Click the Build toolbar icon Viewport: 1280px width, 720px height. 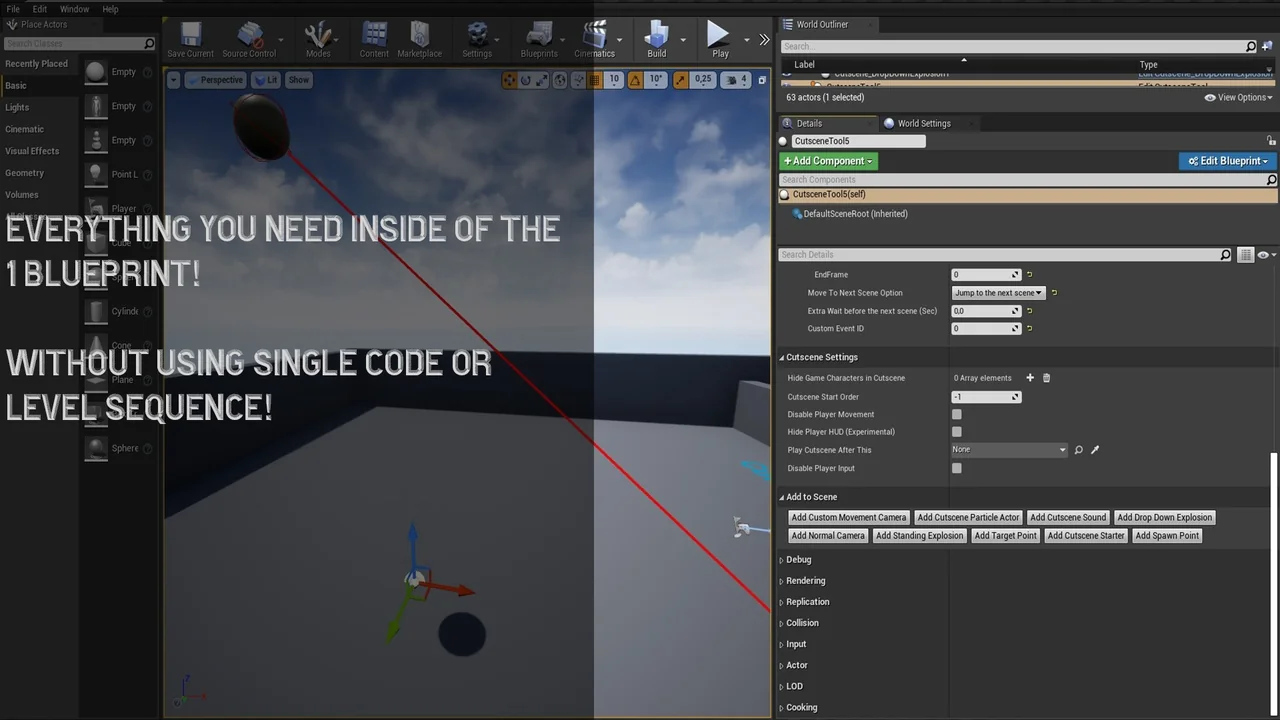click(x=656, y=37)
